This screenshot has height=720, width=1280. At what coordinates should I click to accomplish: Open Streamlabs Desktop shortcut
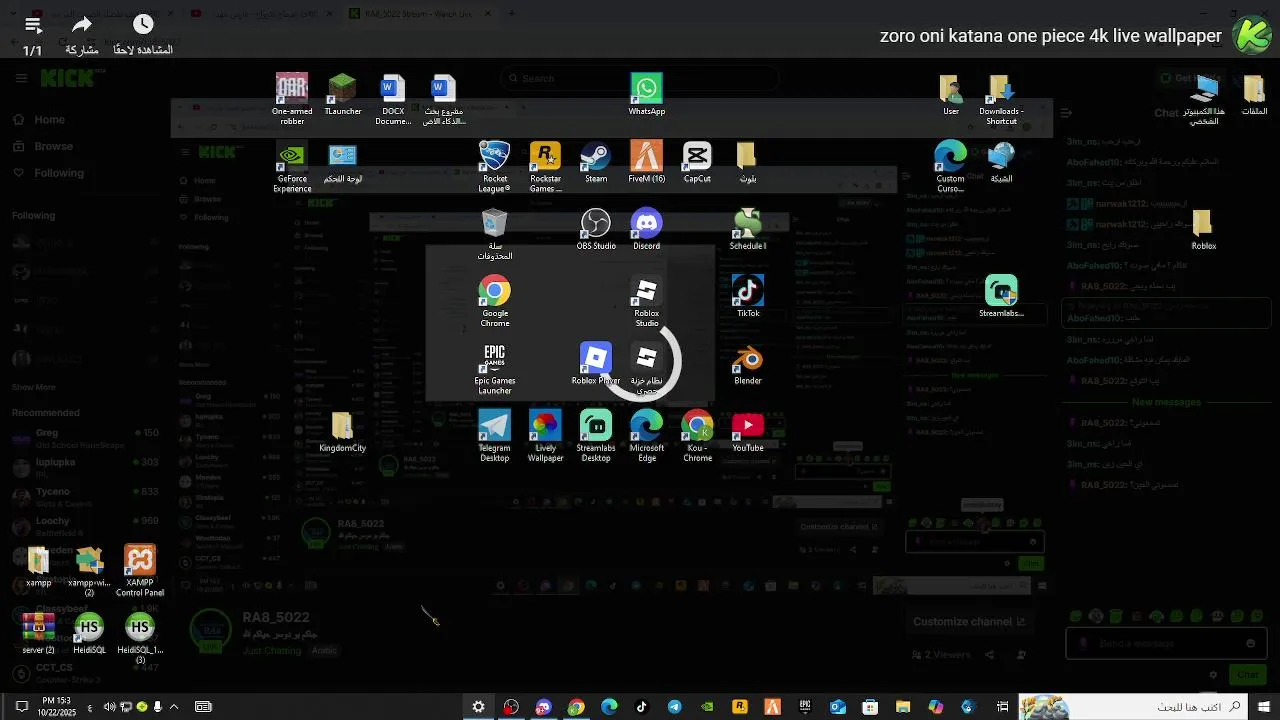click(x=596, y=435)
